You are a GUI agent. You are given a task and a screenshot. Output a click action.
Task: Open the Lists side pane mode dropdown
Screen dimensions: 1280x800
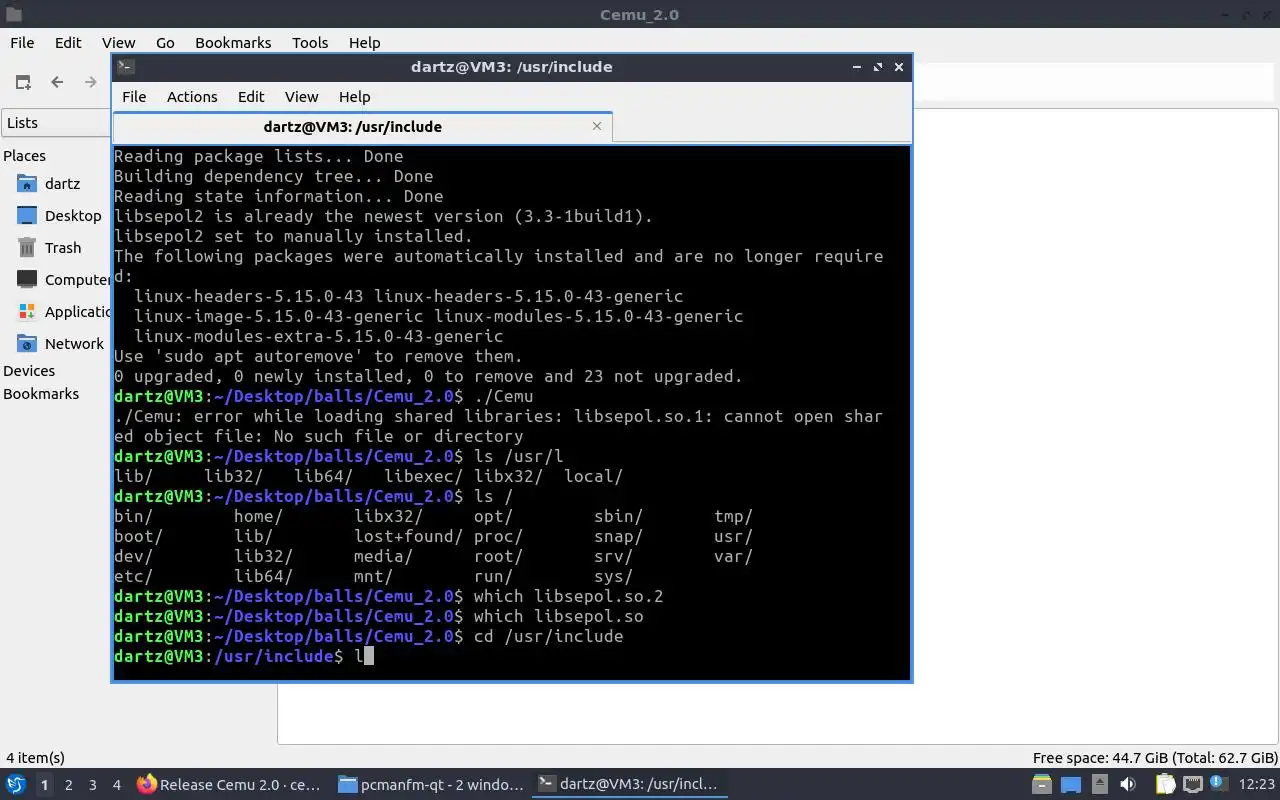click(55, 123)
